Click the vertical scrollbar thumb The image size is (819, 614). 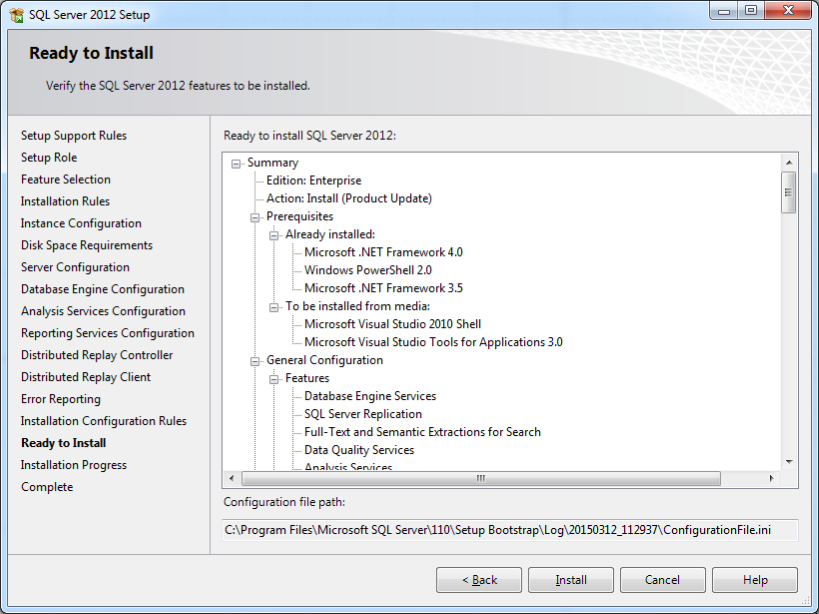[x=789, y=192]
